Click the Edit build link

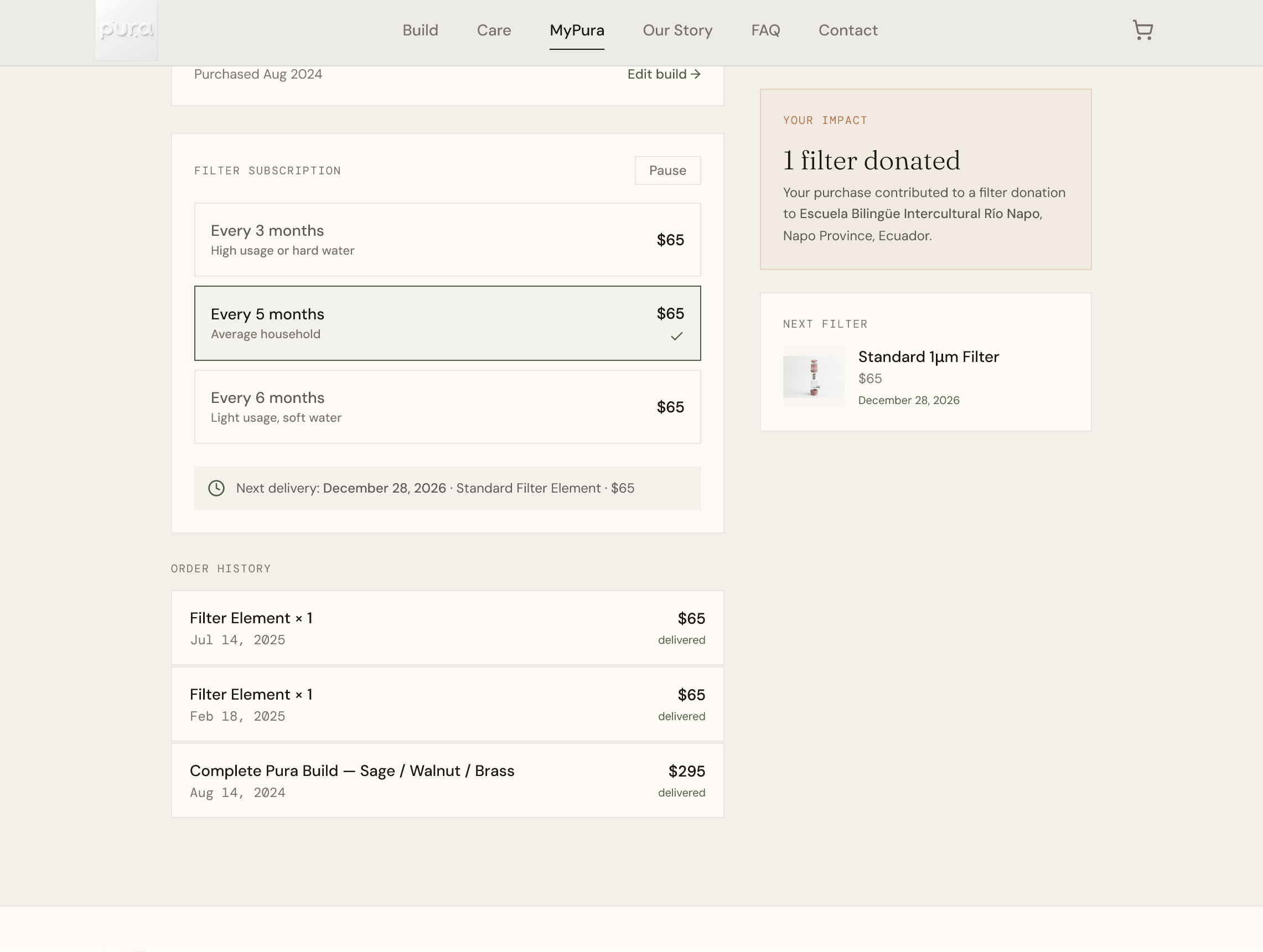pos(664,74)
